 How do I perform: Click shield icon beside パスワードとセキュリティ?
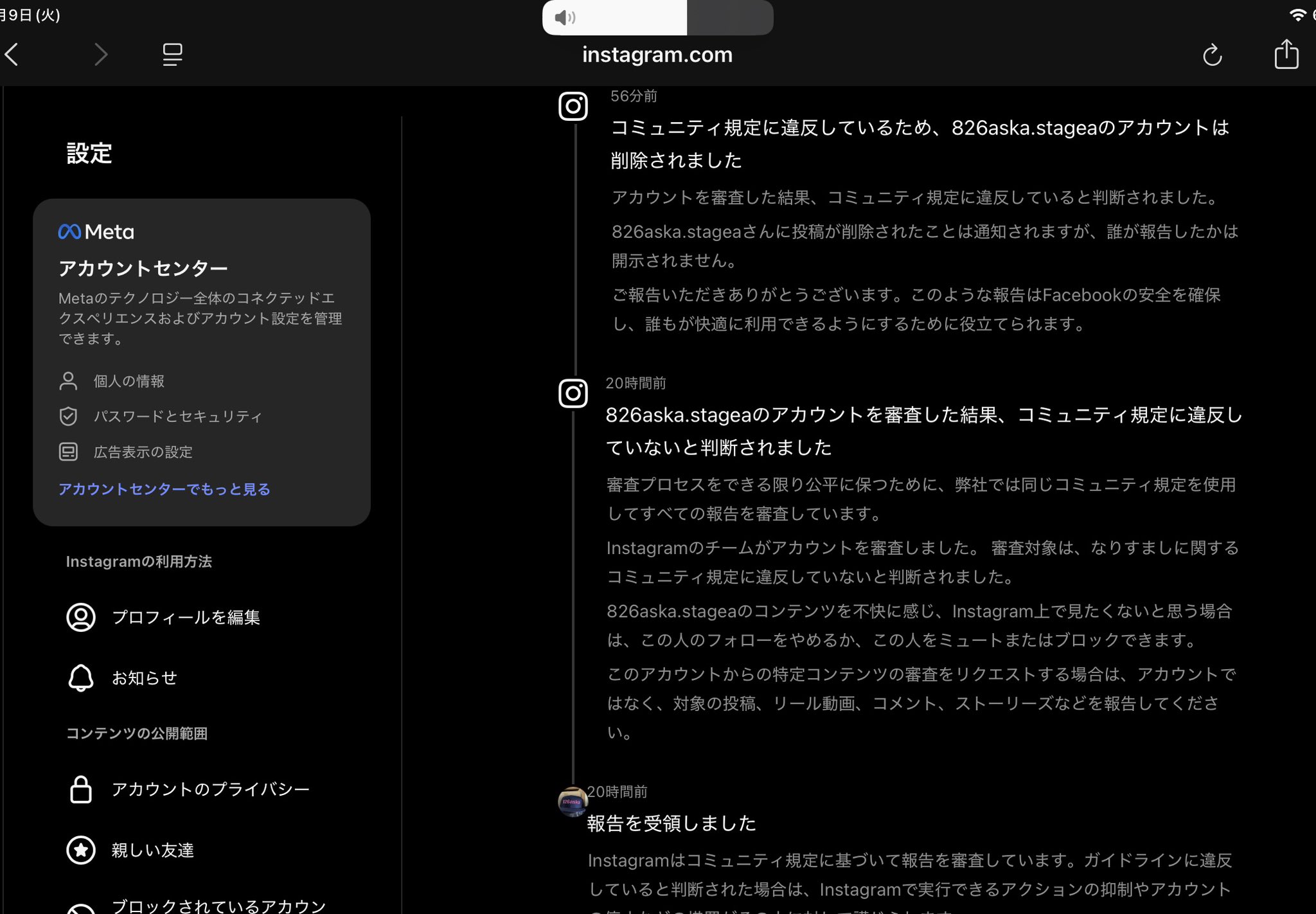68,417
